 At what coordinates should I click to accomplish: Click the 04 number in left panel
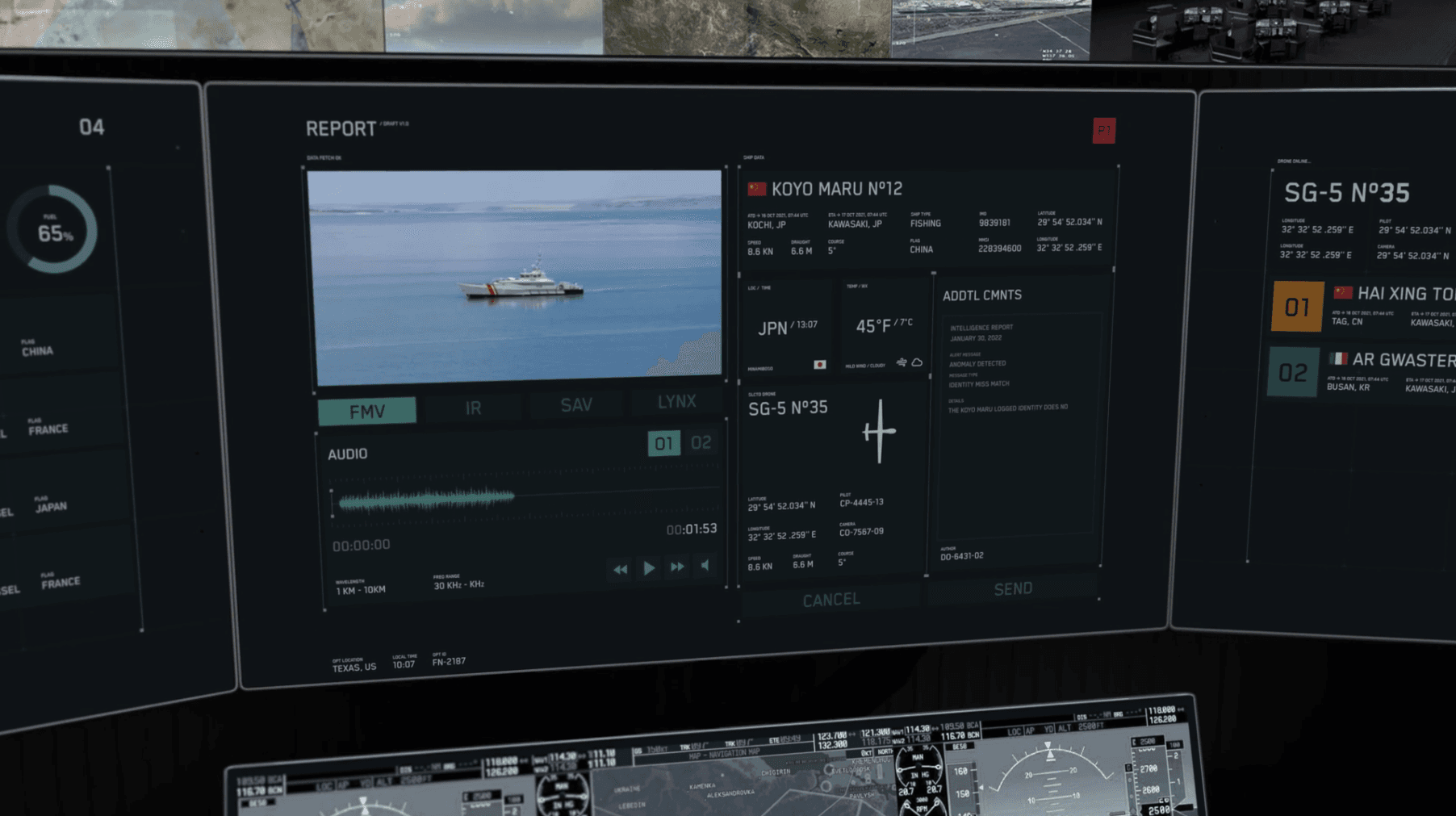coord(91,127)
